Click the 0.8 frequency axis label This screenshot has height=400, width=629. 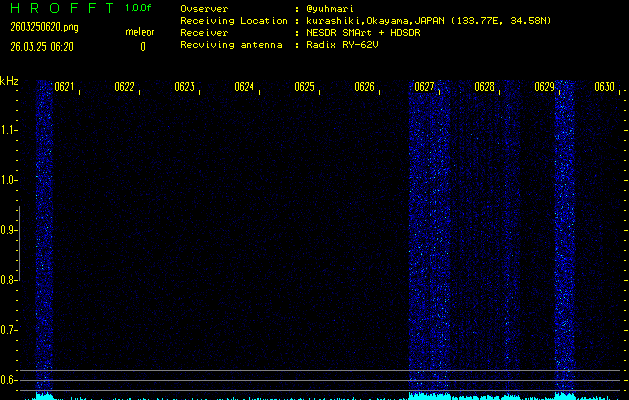[9, 280]
